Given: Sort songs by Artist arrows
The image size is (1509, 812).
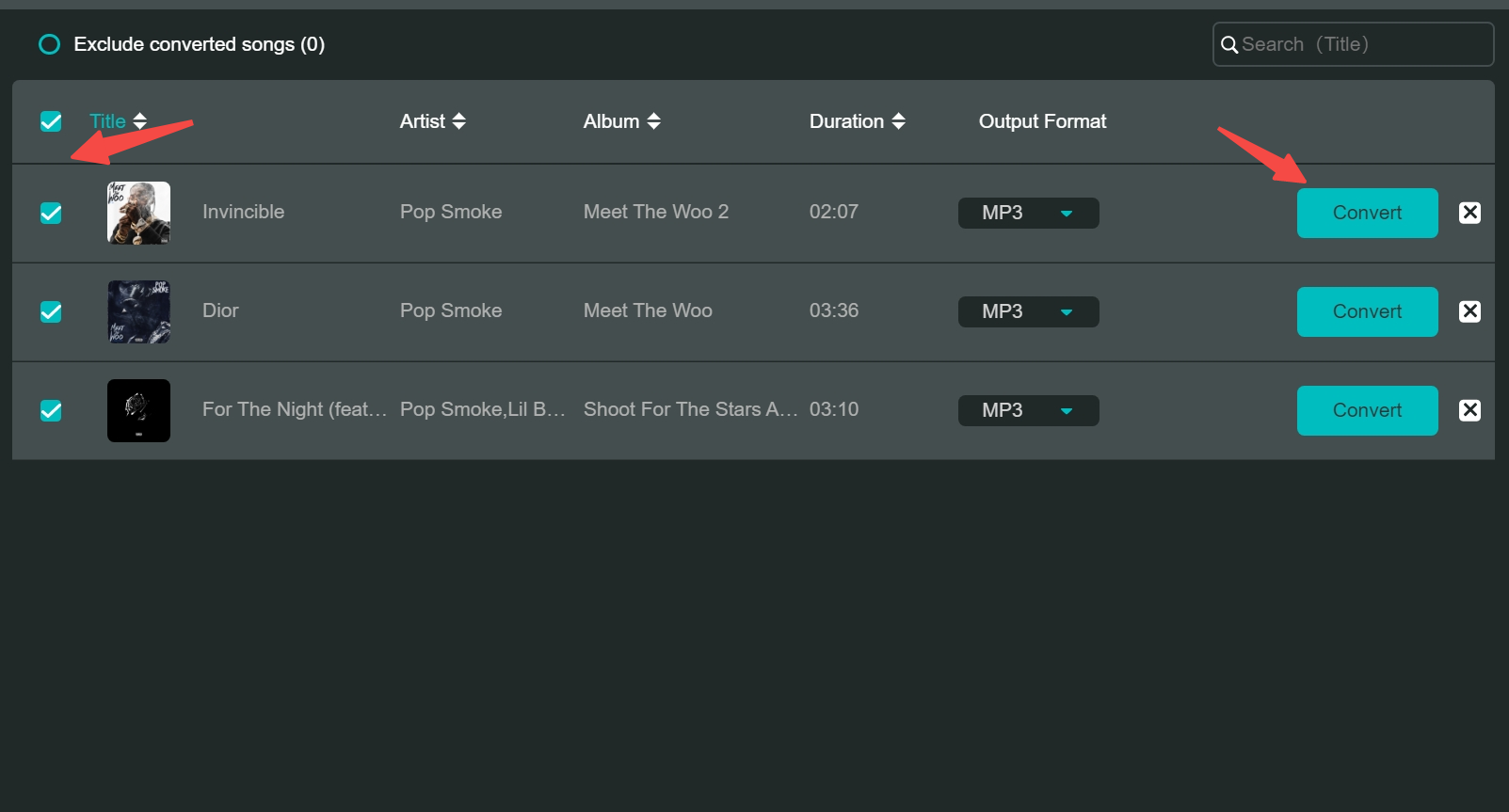Looking at the screenshot, I should coord(459,121).
